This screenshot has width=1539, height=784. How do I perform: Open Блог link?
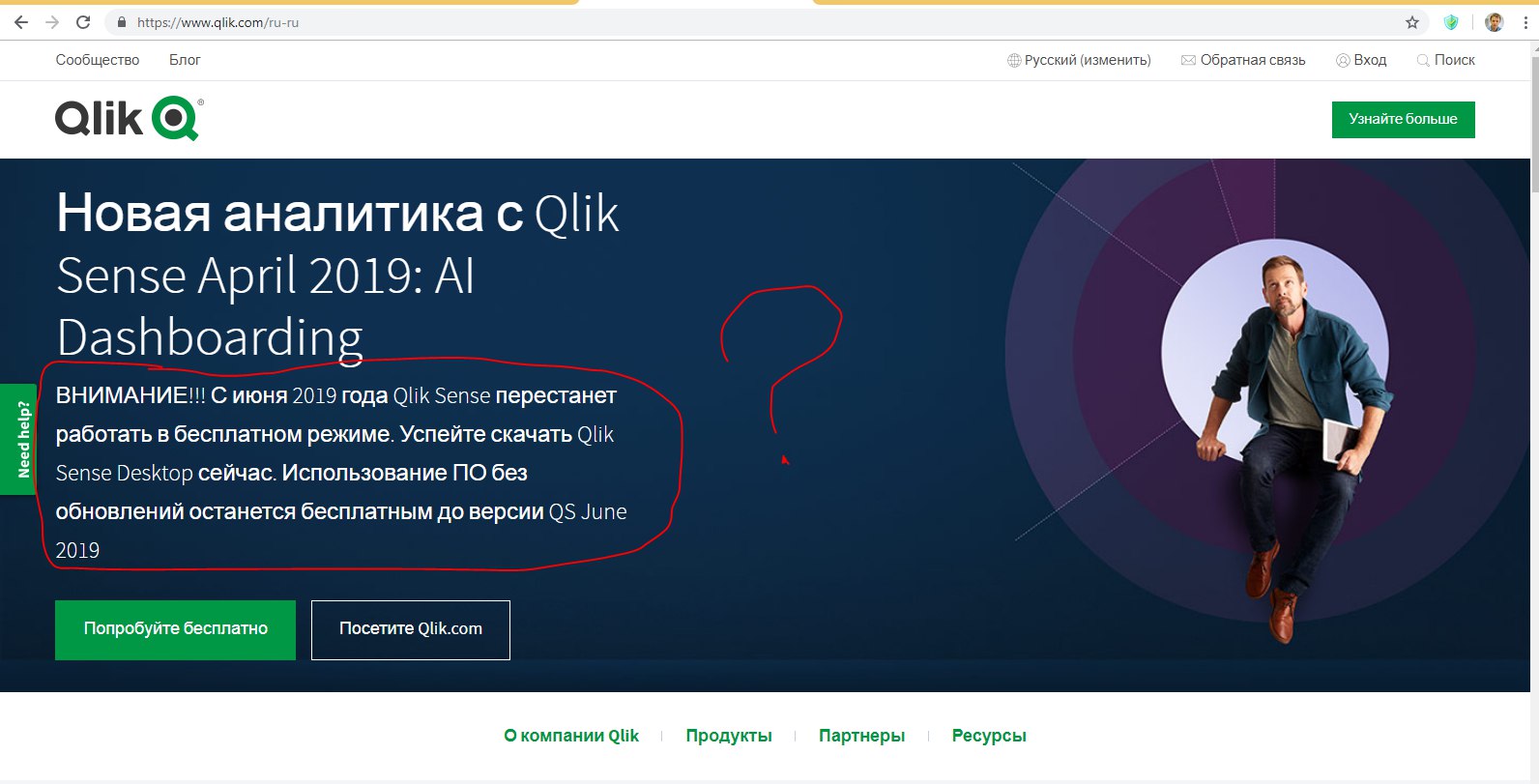(185, 60)
